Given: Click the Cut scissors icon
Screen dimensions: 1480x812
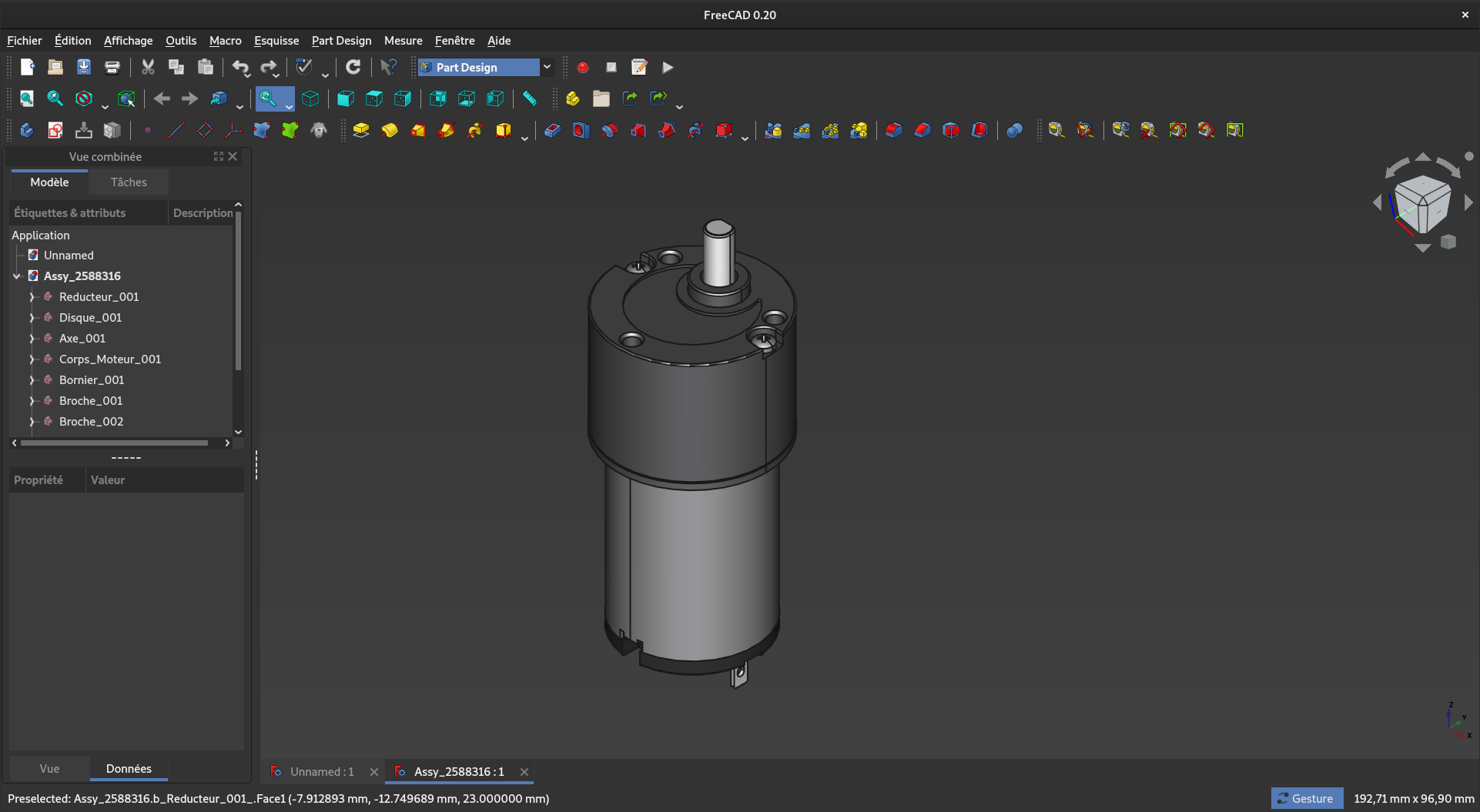Looking at the screenshot, I should click(148, 68).
